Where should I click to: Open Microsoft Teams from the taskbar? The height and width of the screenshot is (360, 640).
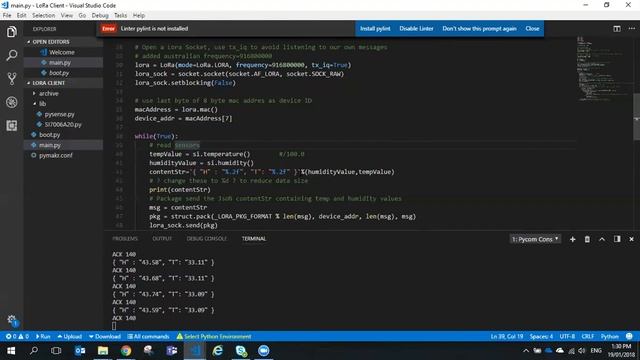pos(172,351)
